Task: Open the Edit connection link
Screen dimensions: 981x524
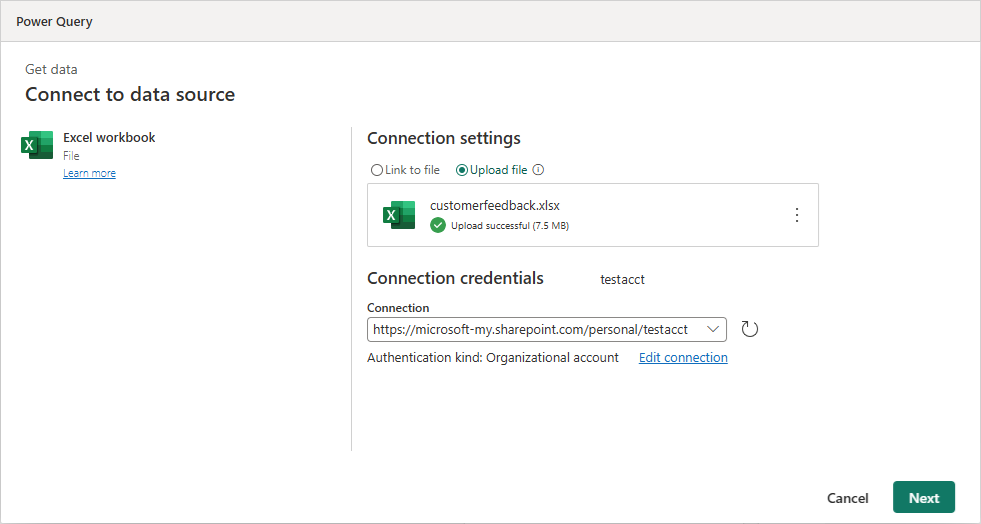Action: coord(683,358)
